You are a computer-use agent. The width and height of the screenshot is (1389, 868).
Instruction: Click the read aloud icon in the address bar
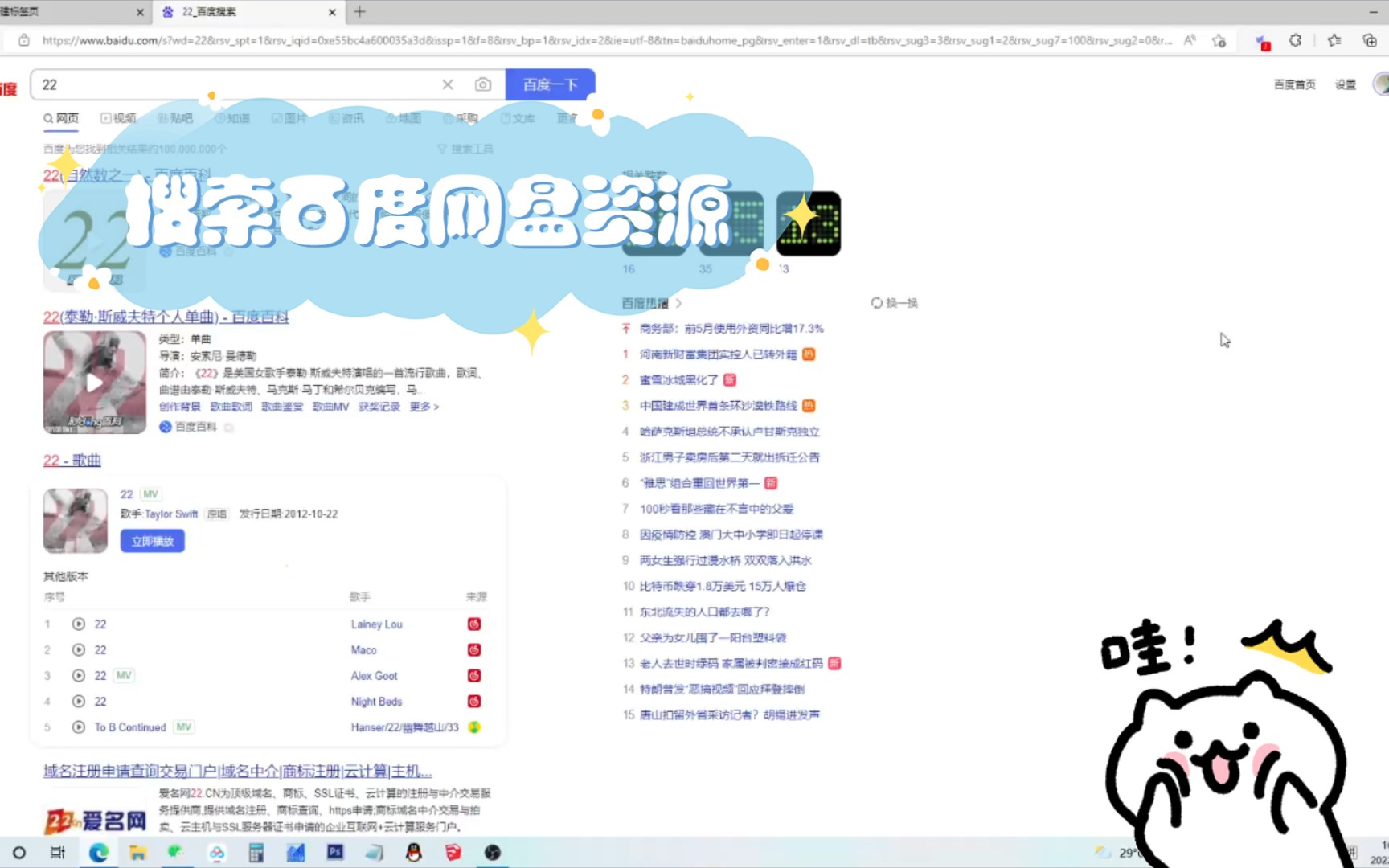[1190, 40]
